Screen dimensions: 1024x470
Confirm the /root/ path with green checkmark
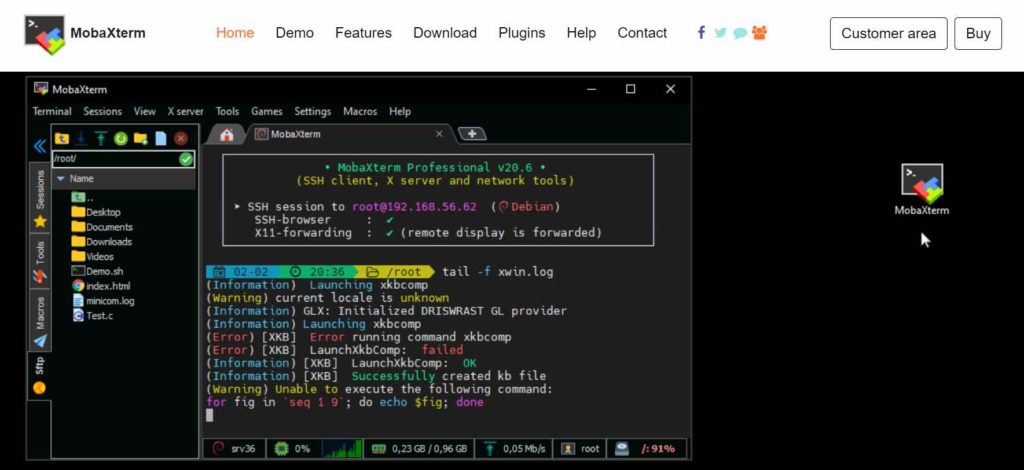(x=186, y=159)
